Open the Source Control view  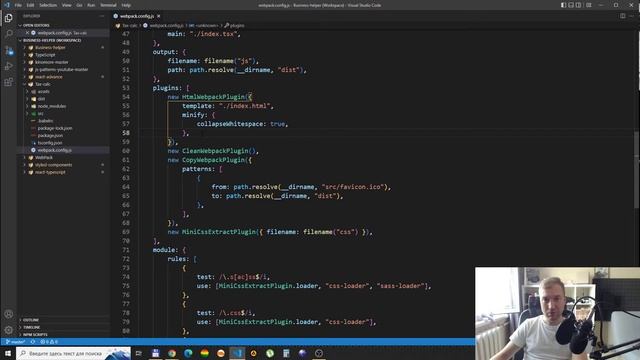(9, 50)
